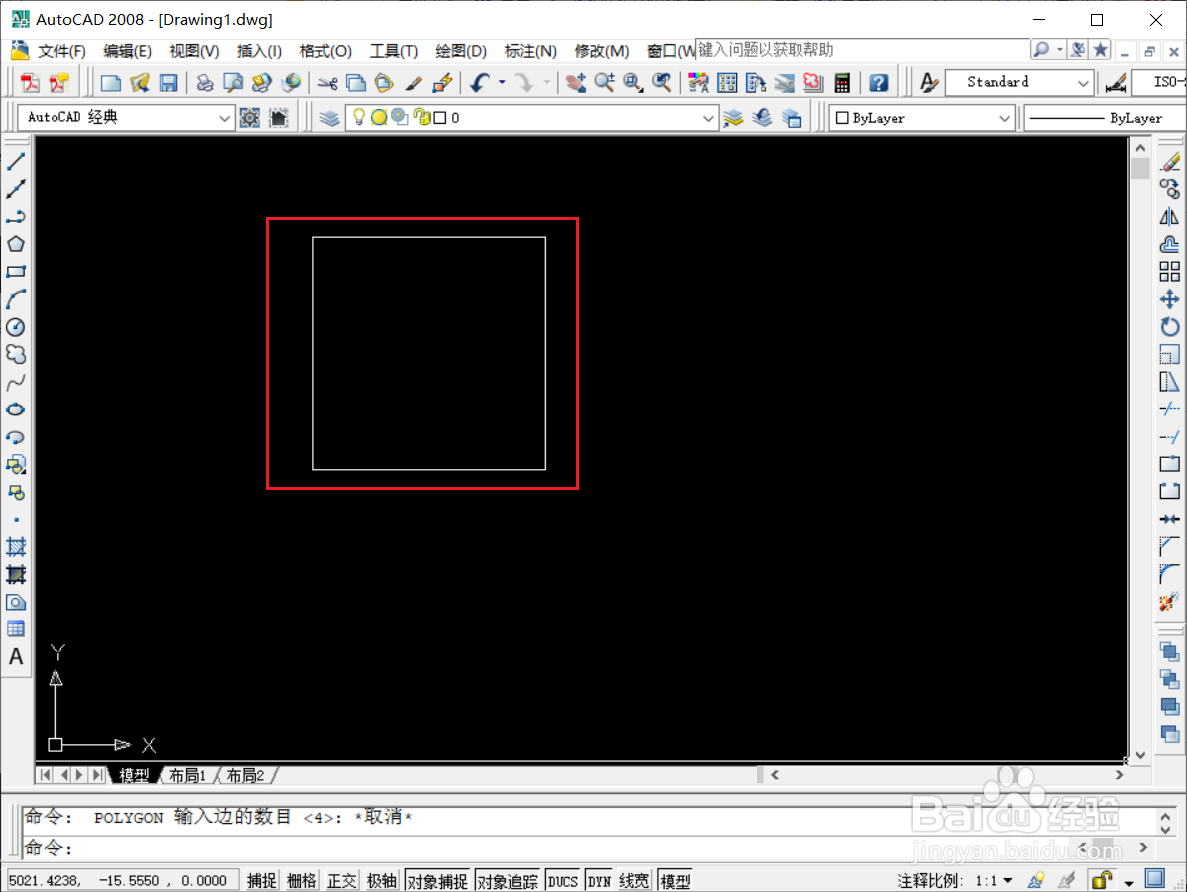This screenshot has width=1187, height=892.
Task: Click the layer color swatch in layer dropdown
Action: point(440,118)
